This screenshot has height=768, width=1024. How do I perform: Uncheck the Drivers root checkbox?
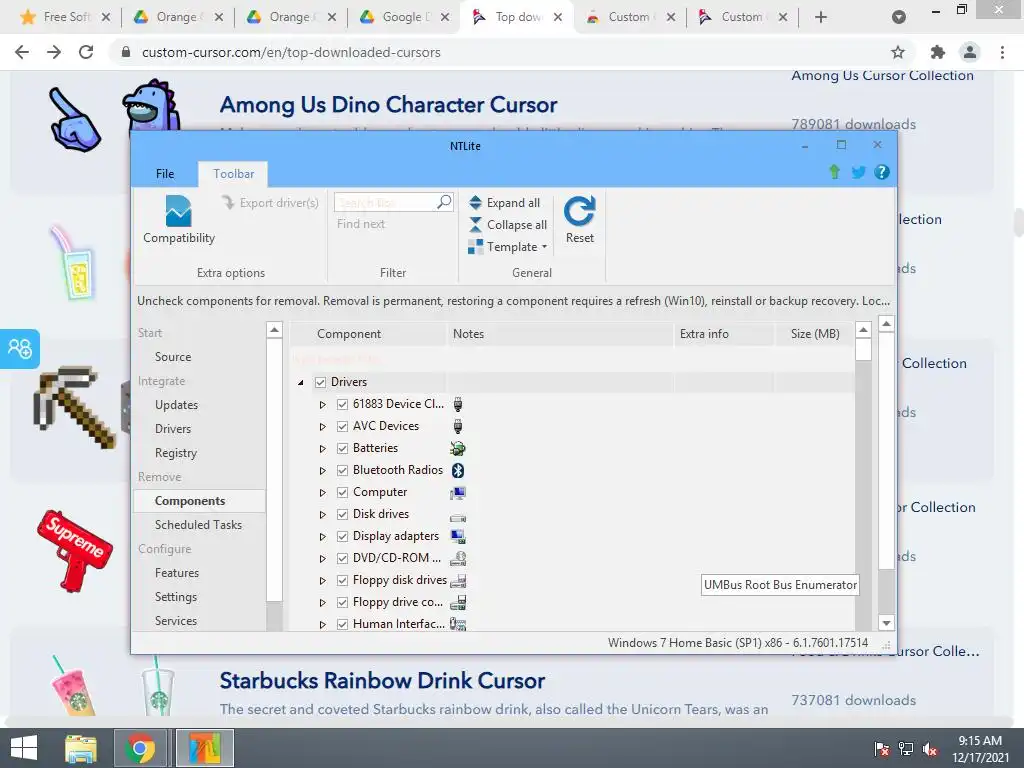pos(321,382)
